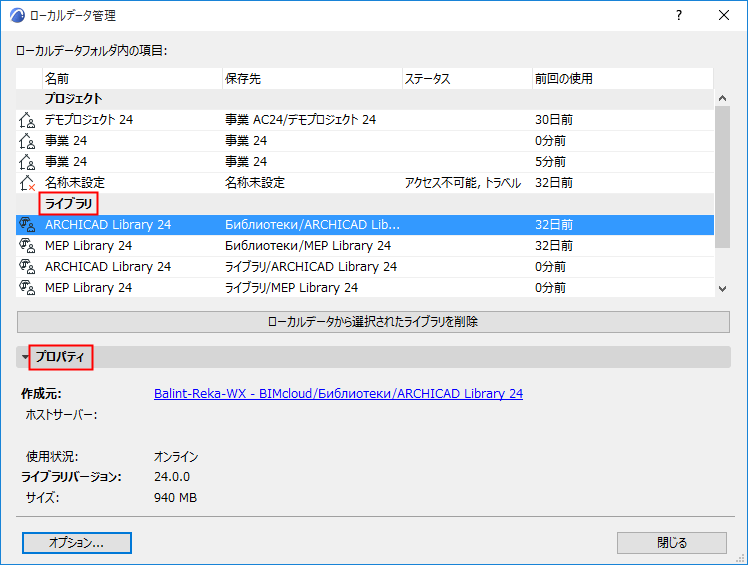The image size is (748, 565).
Task: Click the scroll down arrow of the list
Action: point(722,289)
